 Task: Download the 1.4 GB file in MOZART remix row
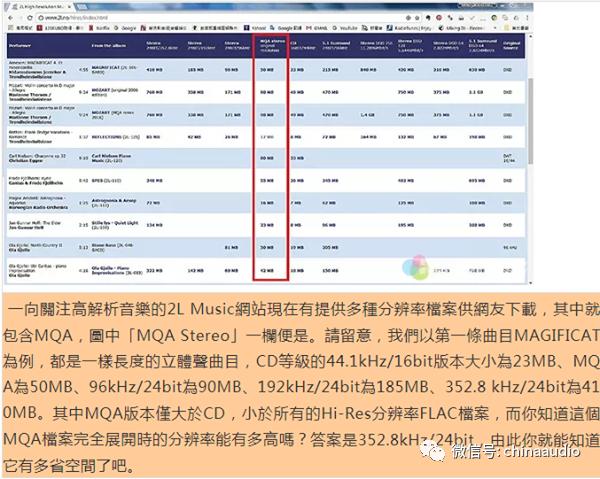[367, 115]
